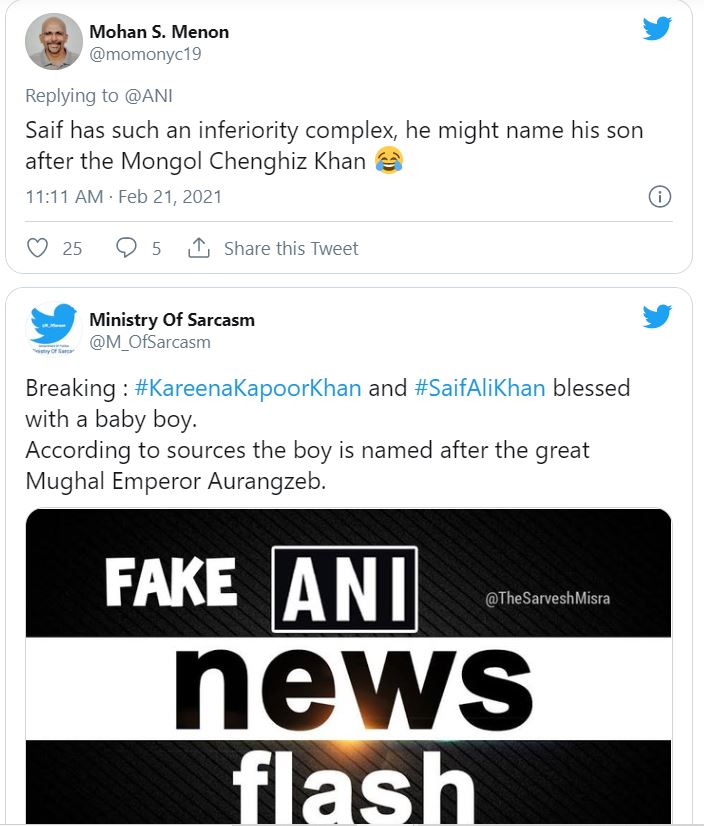This screenshot has width=704, height=826.
Task: Like Mohan S. Menon's tweet
Action: coord(37,248)
